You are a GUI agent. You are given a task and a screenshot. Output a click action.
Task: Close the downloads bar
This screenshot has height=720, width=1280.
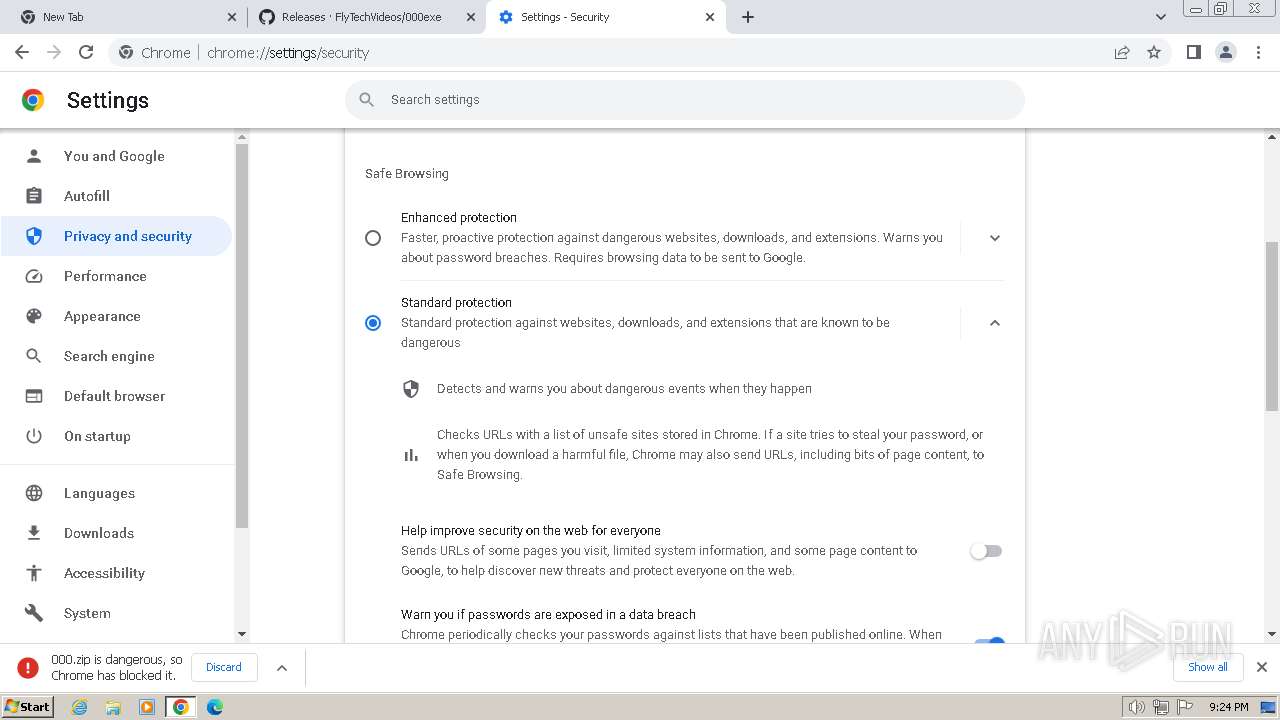[1261, 667]
